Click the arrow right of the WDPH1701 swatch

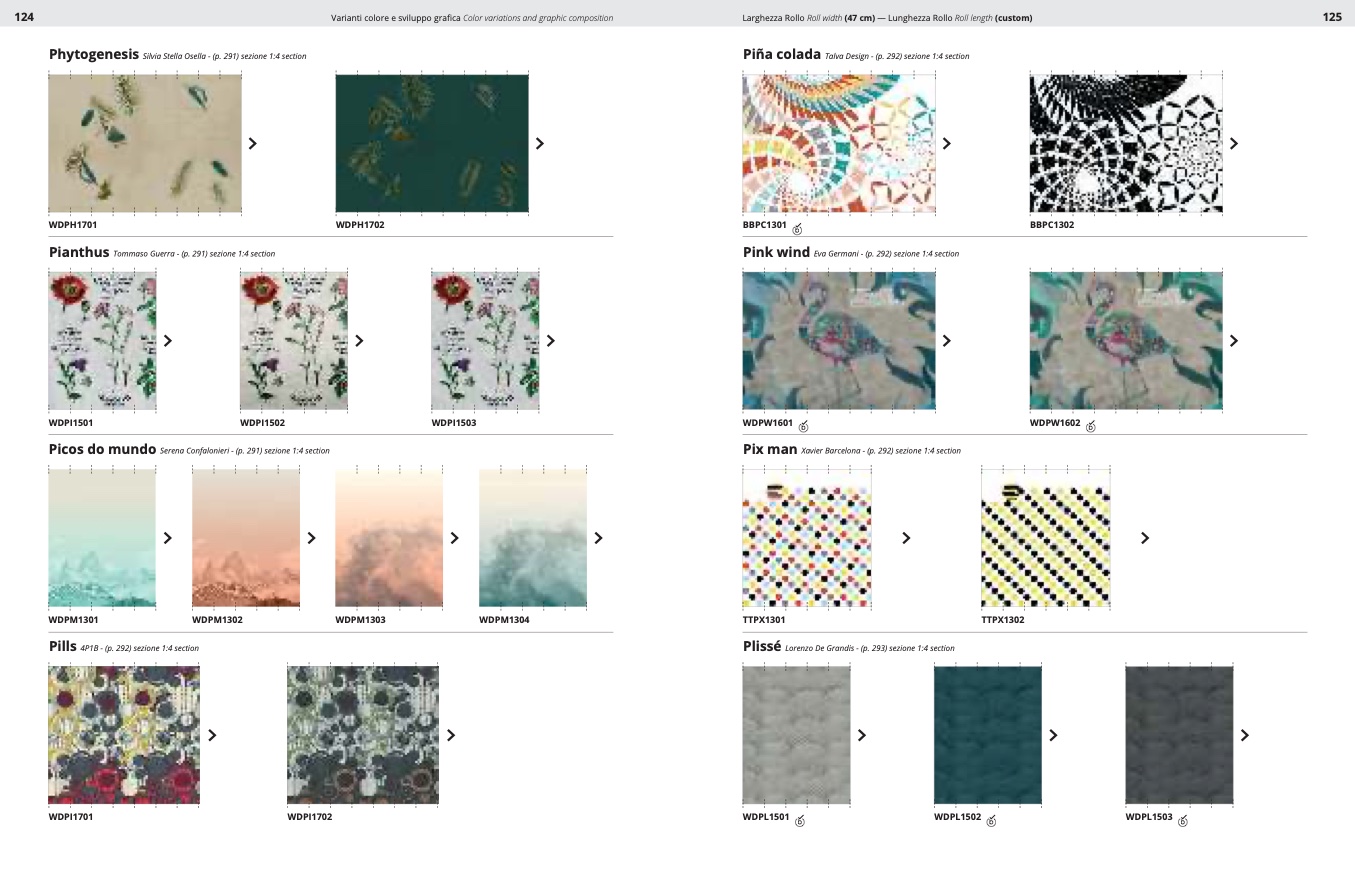click(x=252, y=143)
